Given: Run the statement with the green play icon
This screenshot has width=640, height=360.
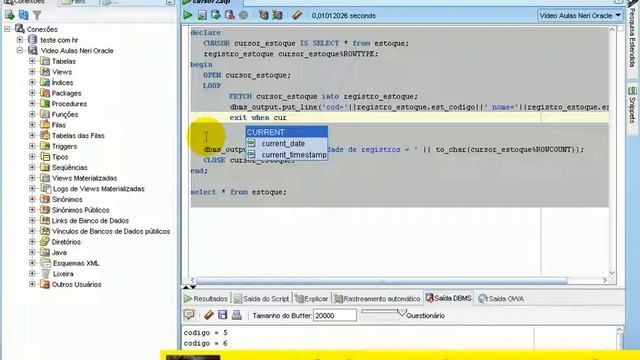Looking at the screenshot, I should point(187,16).
